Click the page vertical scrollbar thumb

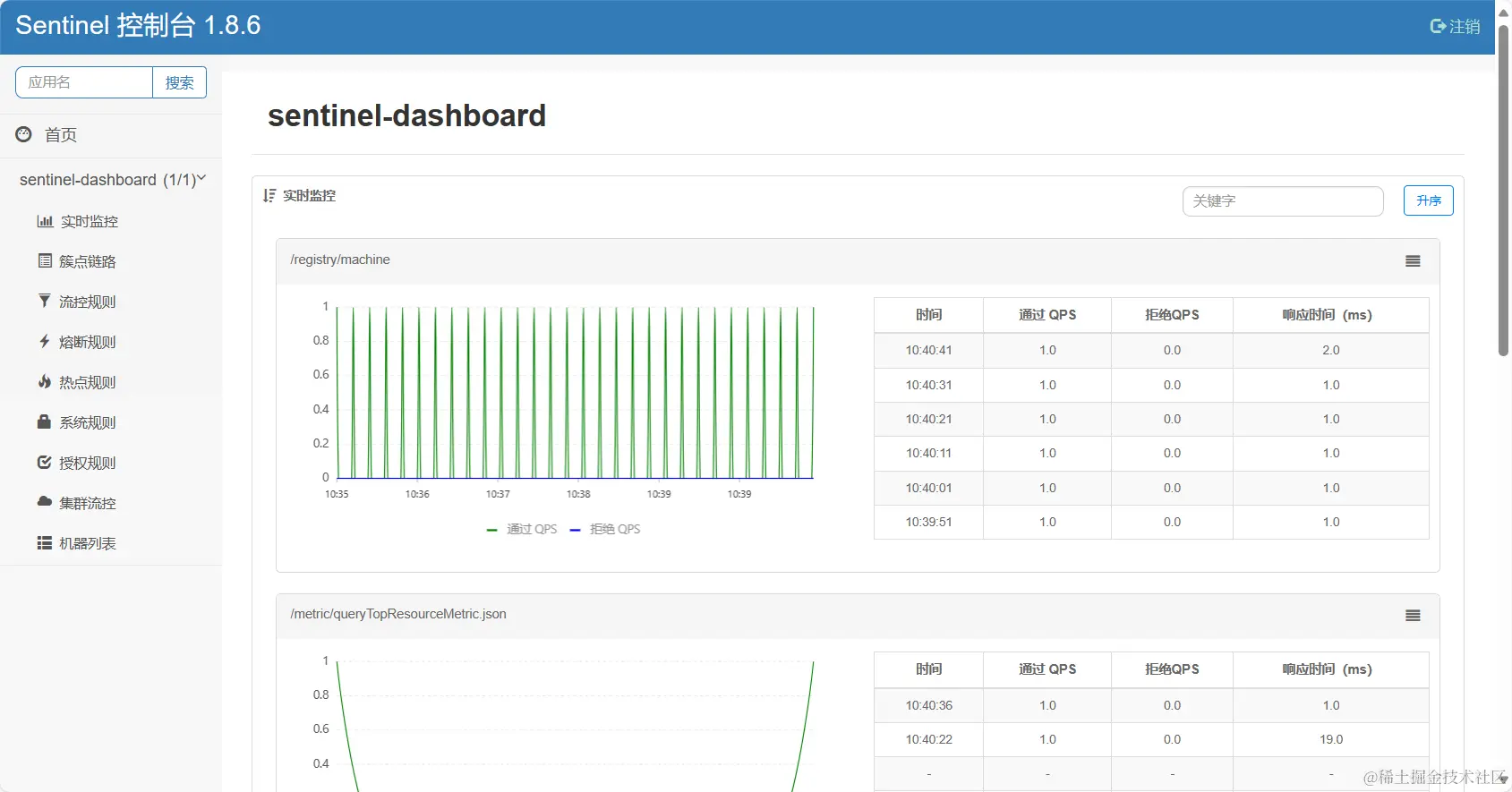click(1504, 191)
